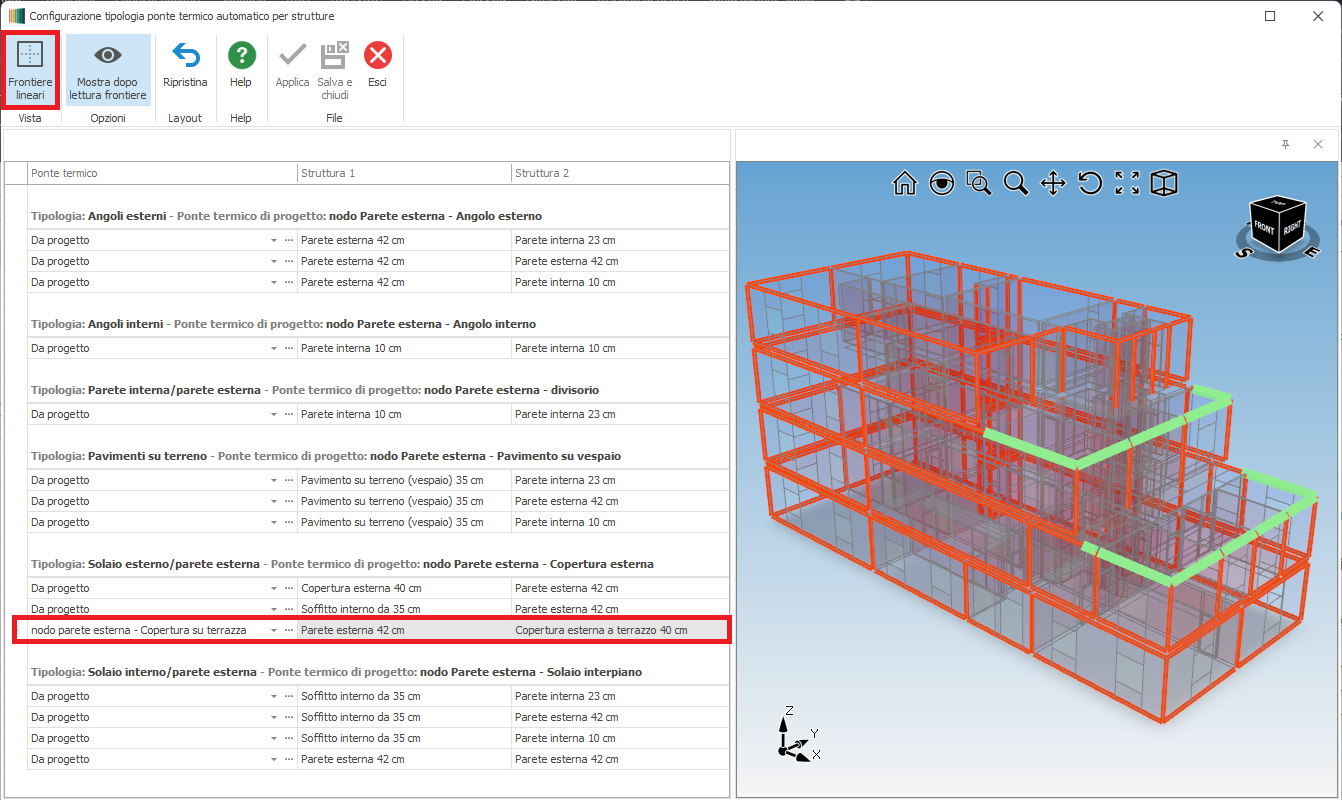The width and height of the screenshot is (1342, 800).
Task: Click the Esci button
Action: pyautogui.click(x=377, y=66)
